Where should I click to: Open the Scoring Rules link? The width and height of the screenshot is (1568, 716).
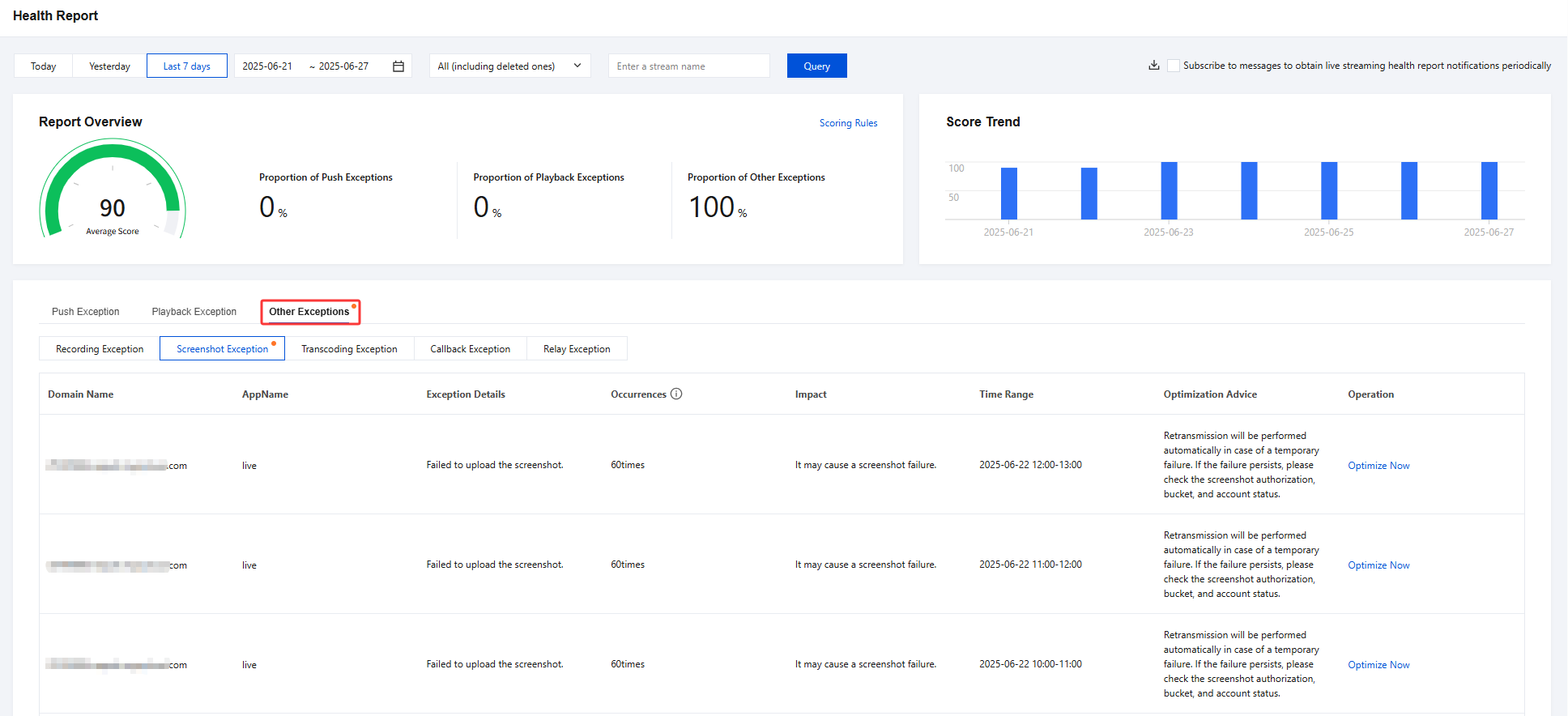pyautogui.click(x=848, y=123)
